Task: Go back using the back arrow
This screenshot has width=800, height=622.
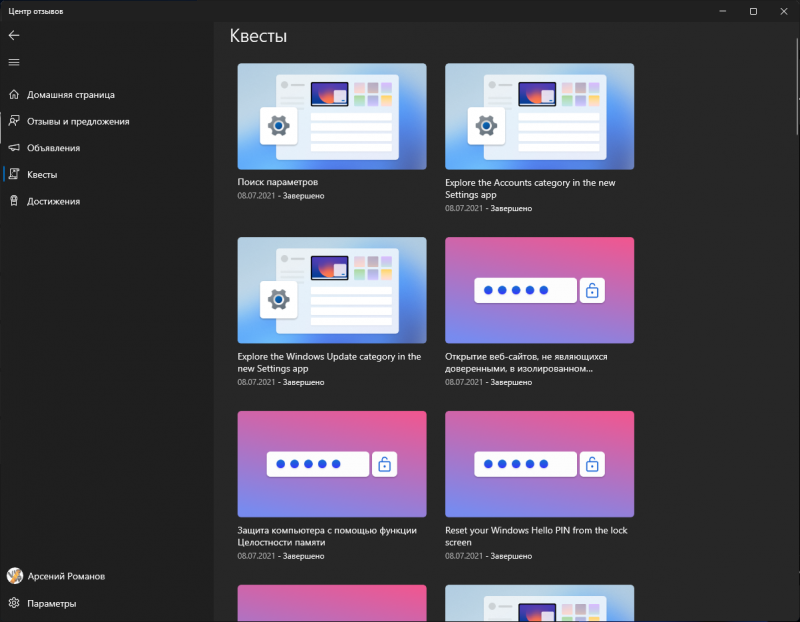Action: [x=14, y=35]
